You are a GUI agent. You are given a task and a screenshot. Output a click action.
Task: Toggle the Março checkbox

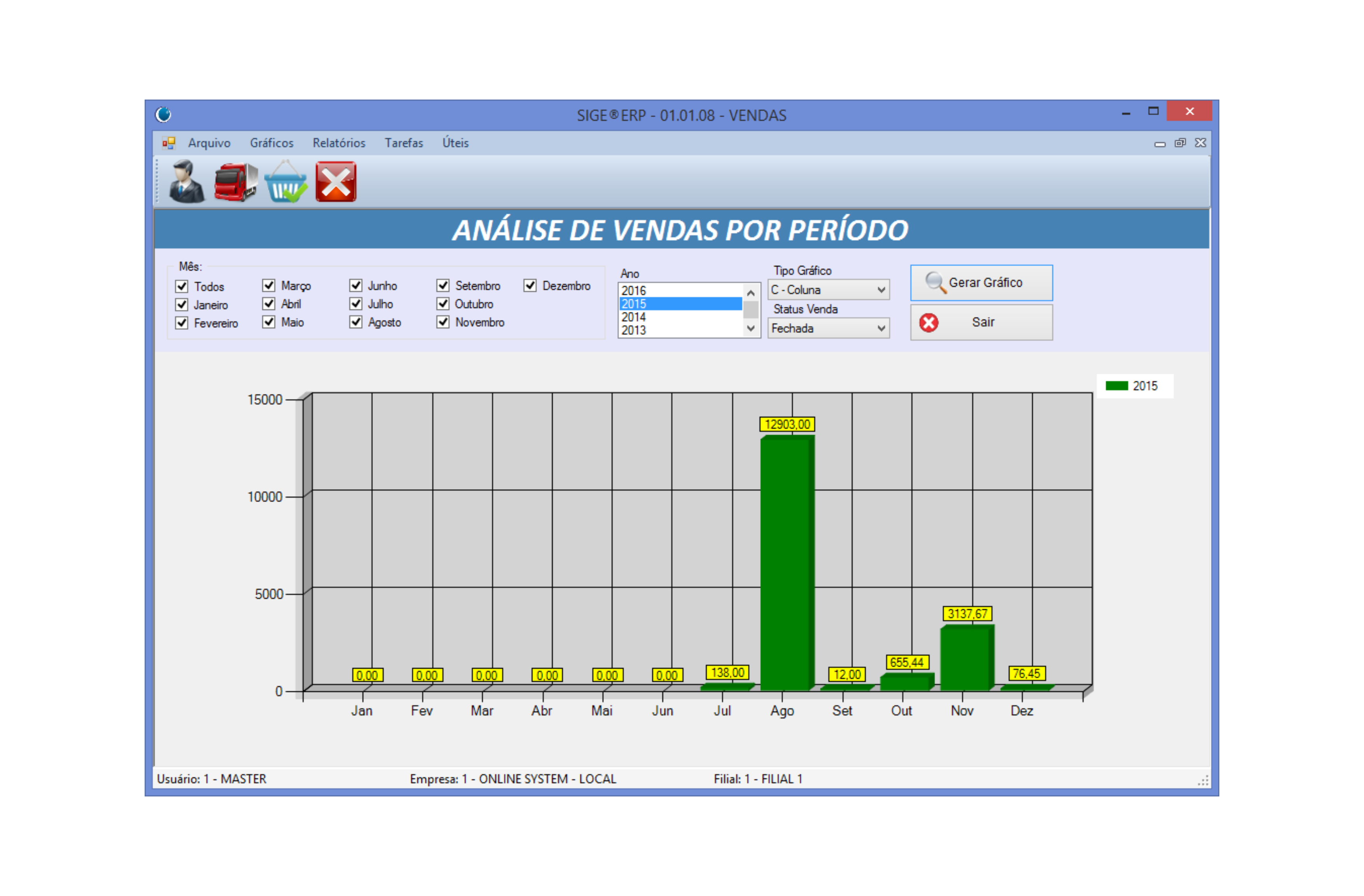click(269, 285)
